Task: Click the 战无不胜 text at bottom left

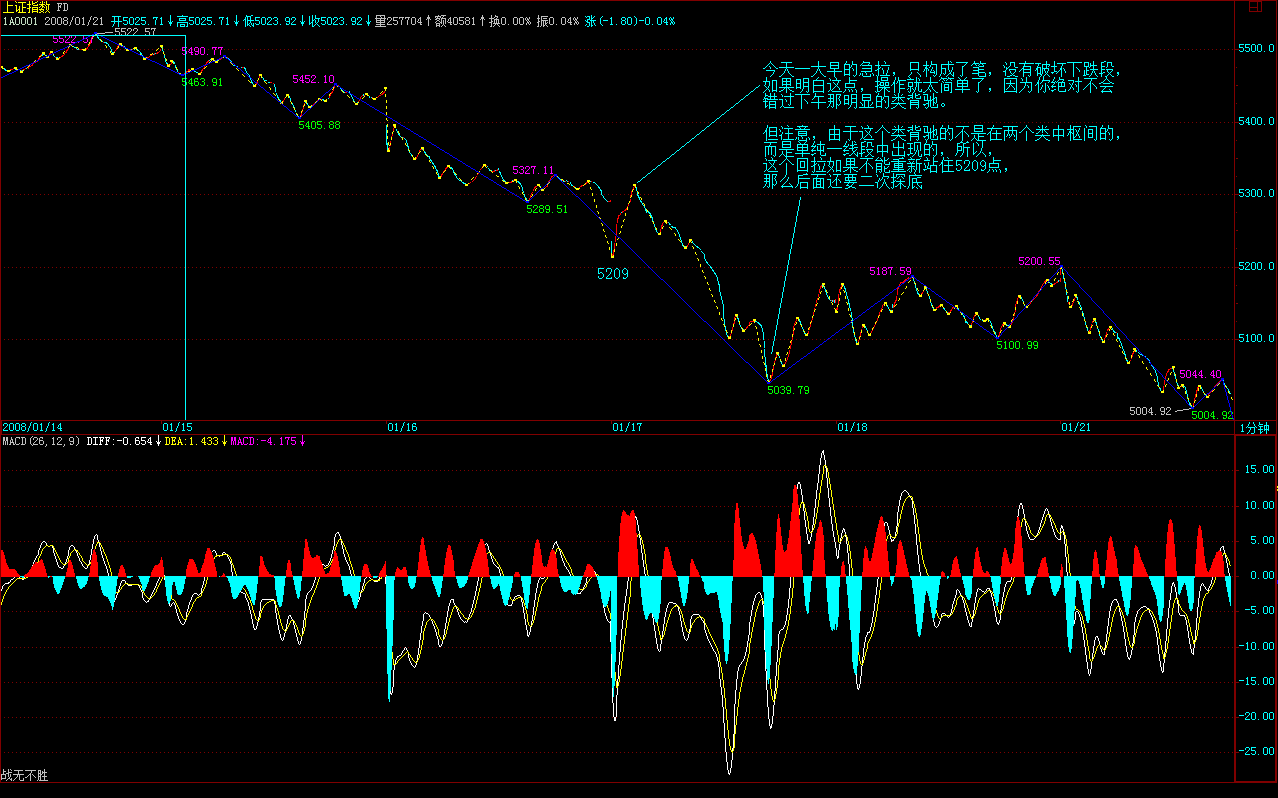Action: click(25, 775)
